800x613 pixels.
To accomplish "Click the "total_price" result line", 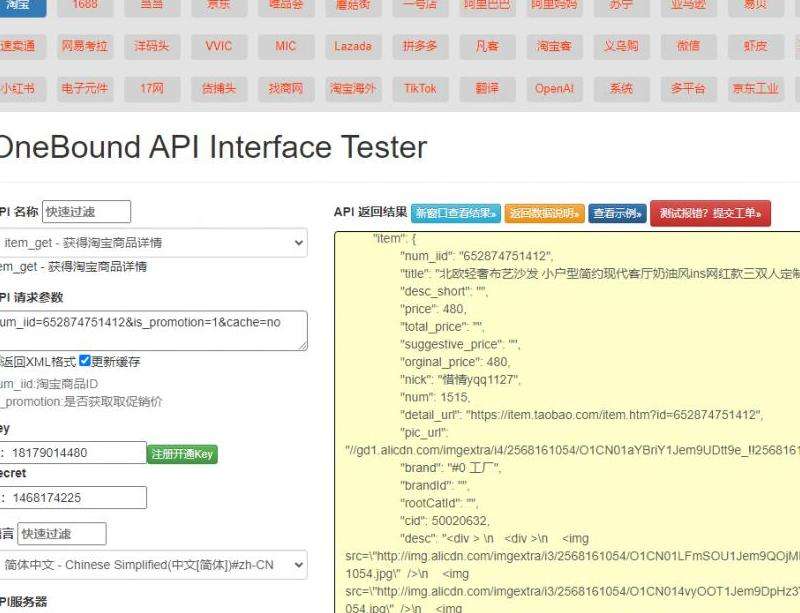I will coord(442,327).
